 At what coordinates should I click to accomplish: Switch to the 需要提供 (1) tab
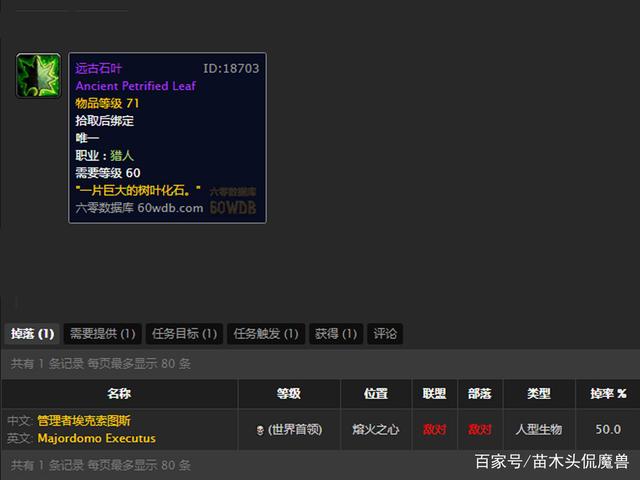click(x=102, y=334)
